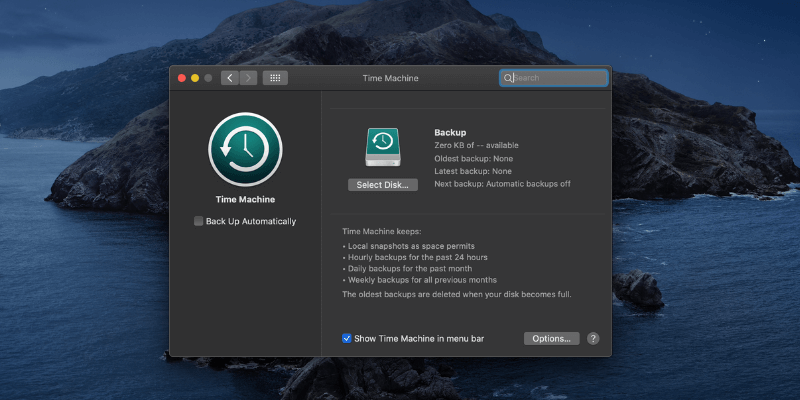
Task: Zoom window with the green button
Action: [x=208, y=78]
